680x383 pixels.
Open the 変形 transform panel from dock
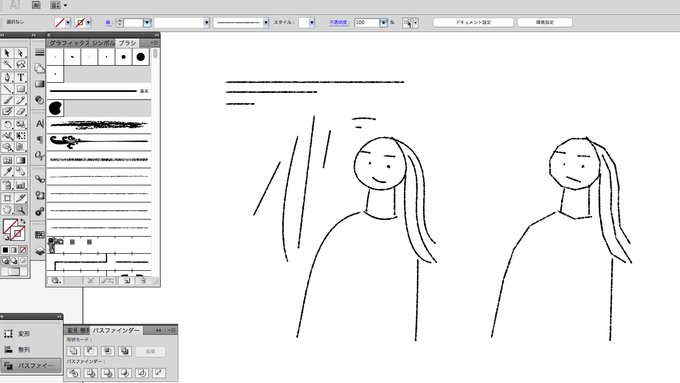(31, 334)
